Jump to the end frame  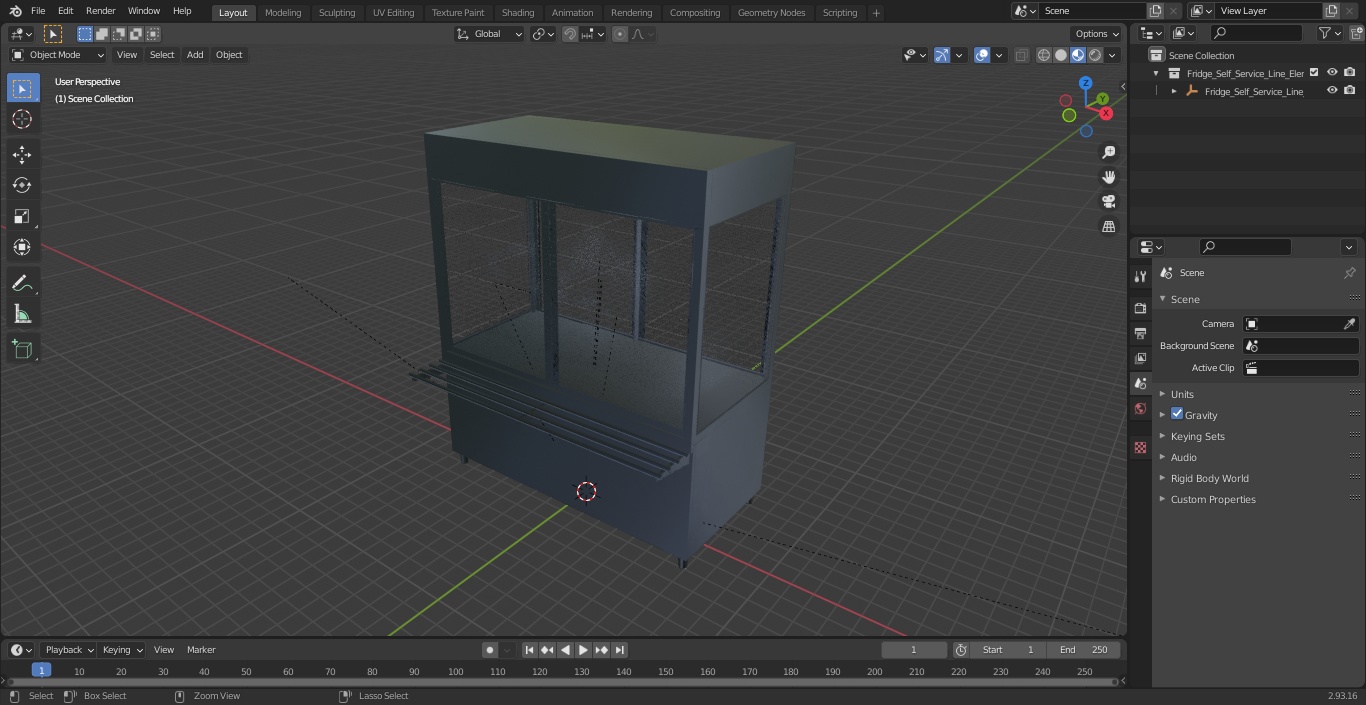click(619, 650)
